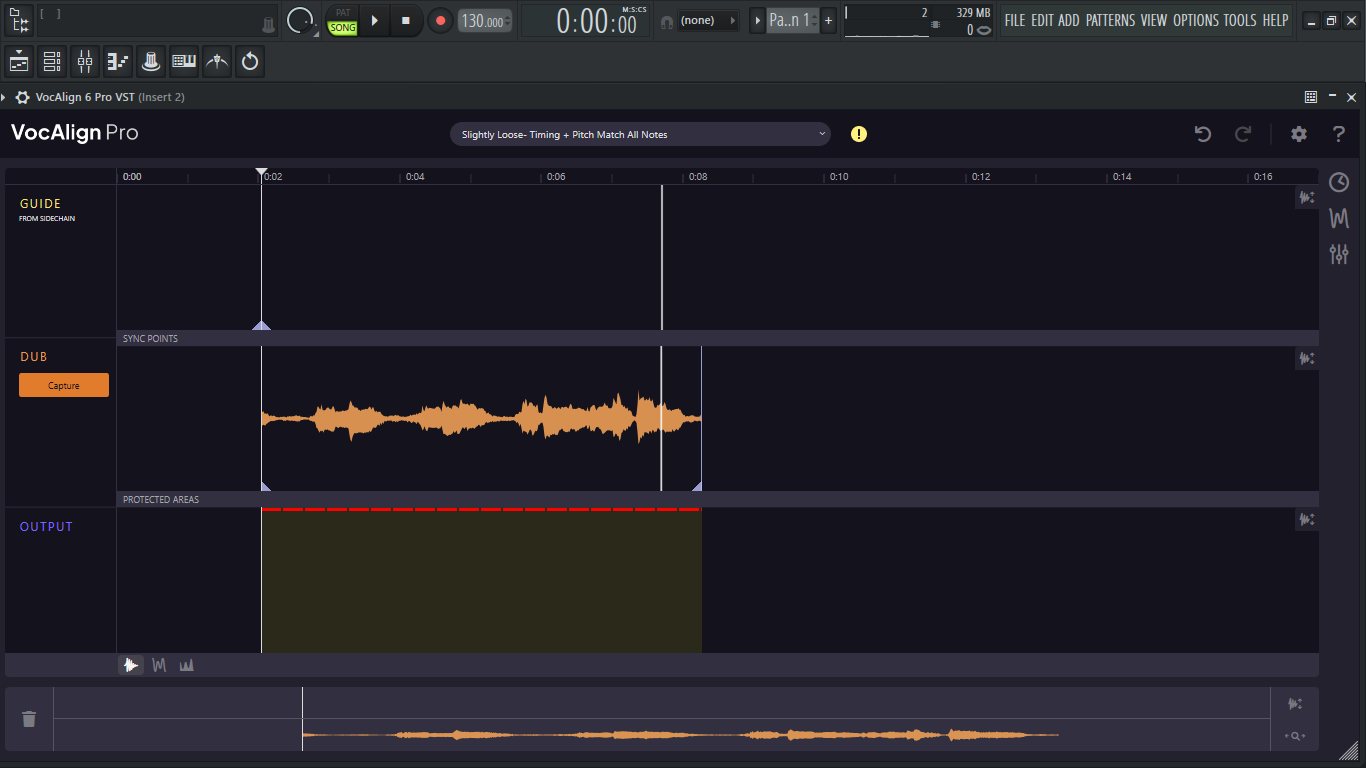Toggle PAT/SONG playback mode
Viewport: 1366px width, 768px height.
(x=343, y=20)
